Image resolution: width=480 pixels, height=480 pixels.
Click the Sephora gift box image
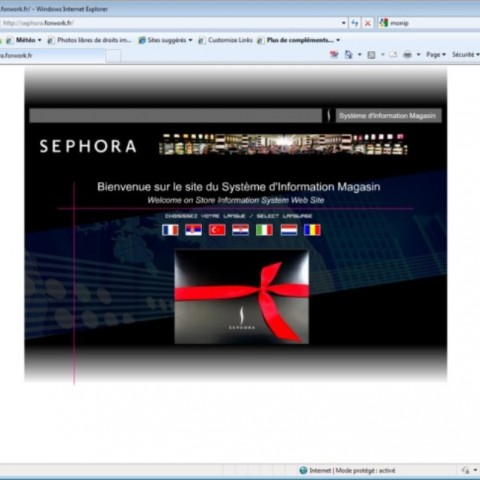click(242, 296)
